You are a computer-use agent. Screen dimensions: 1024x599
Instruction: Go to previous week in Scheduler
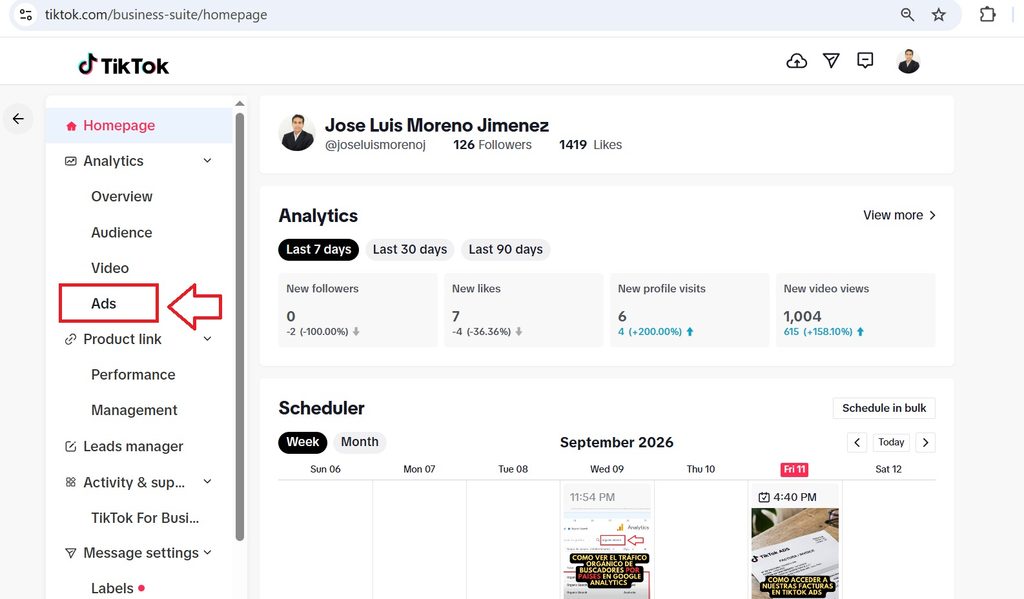pos(857,442)
